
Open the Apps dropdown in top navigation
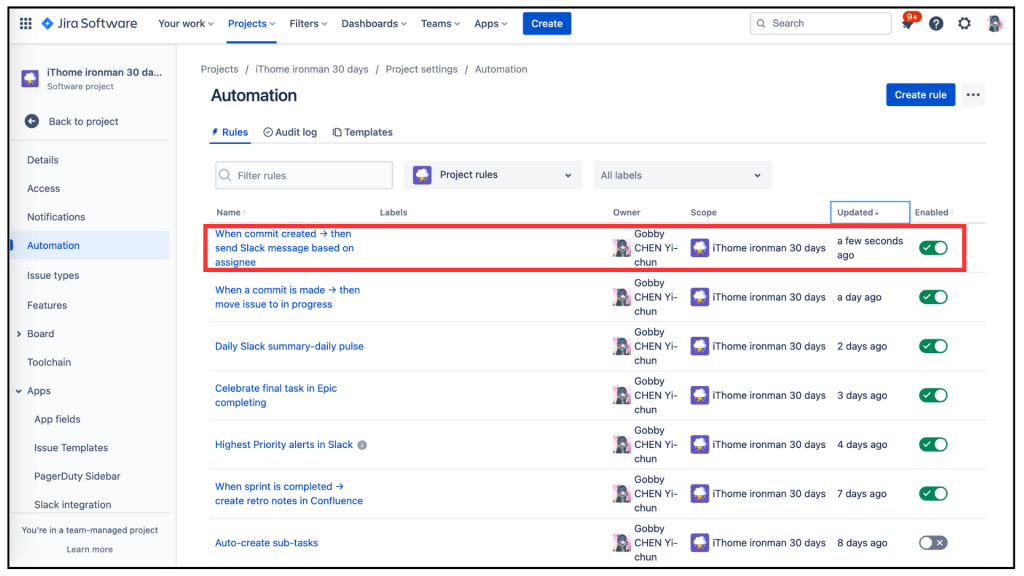coord(490,24)
